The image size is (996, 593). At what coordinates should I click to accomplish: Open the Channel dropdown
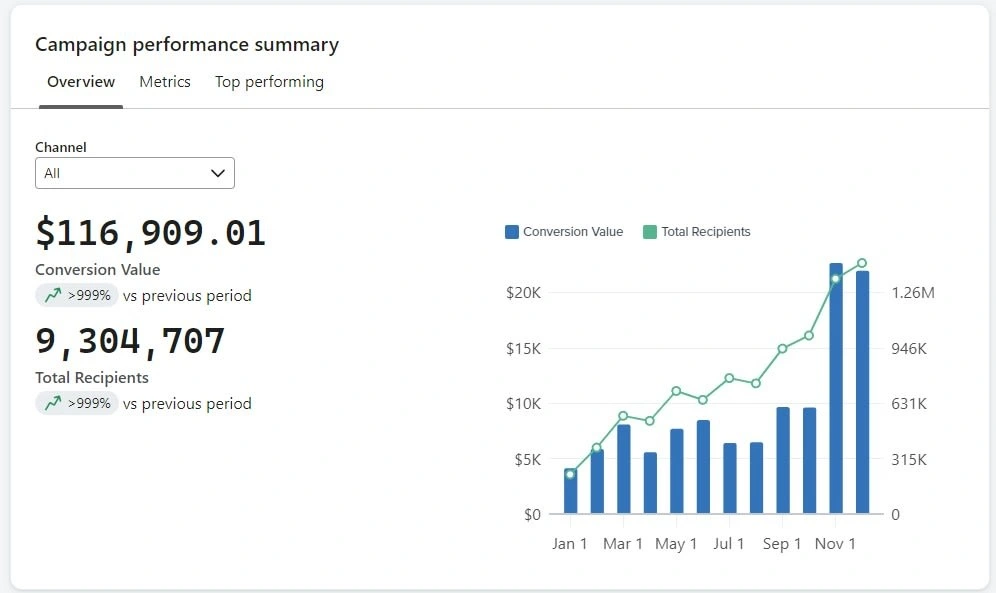(x=135, y=173)
